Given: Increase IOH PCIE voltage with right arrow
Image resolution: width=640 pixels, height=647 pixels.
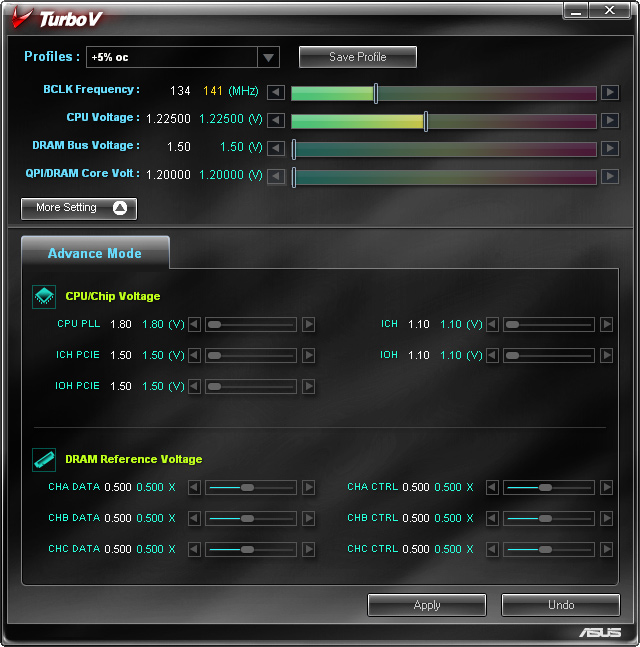Looking at the screenshot, I should click(308, 386).
